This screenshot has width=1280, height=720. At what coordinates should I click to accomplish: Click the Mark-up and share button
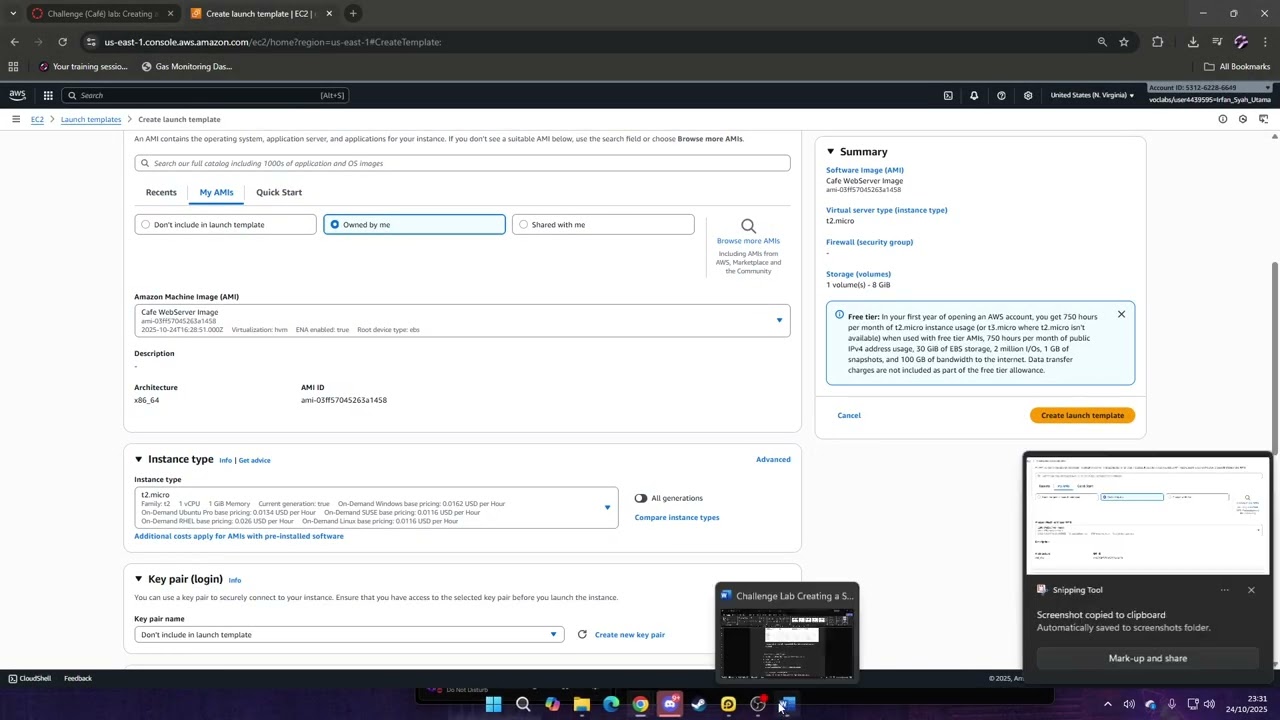[x=1148, y=658]
